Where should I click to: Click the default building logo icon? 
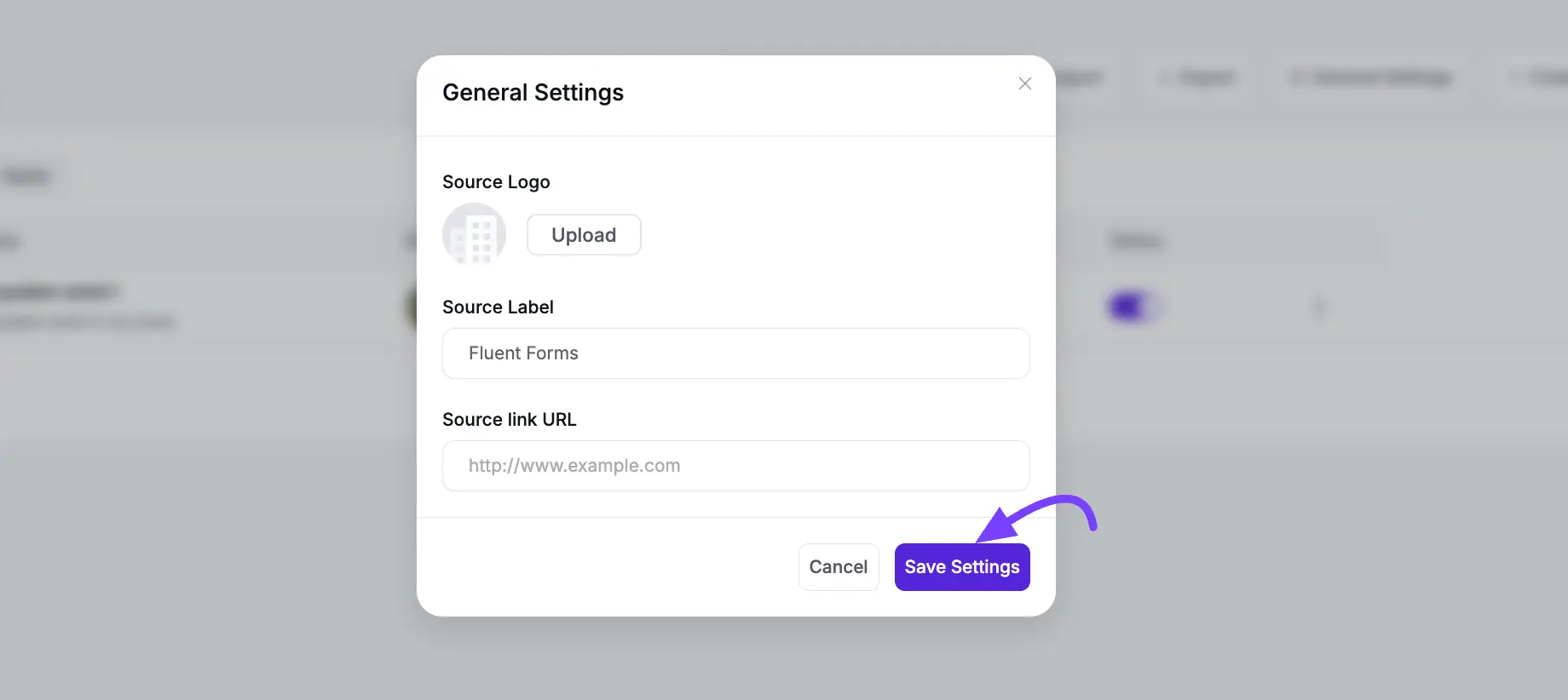(474, 234)
